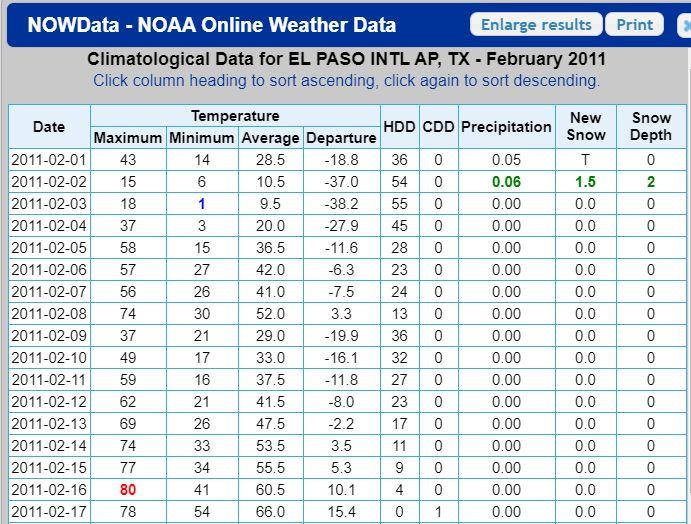Image resolution: width=691 pixels, height=524 pixels.
Task: Select the 2011-02-02 date cell
Action: click(49, 182)
